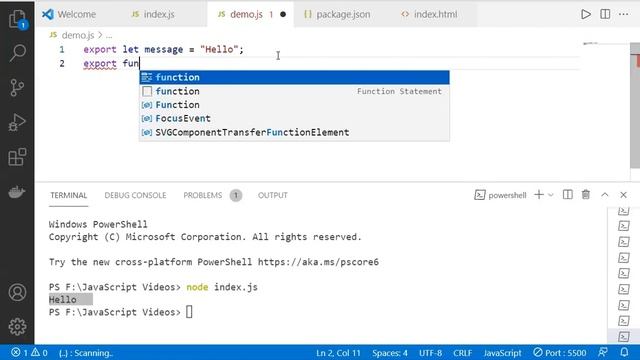Open the Docker view icon

(x=17, y=191)
